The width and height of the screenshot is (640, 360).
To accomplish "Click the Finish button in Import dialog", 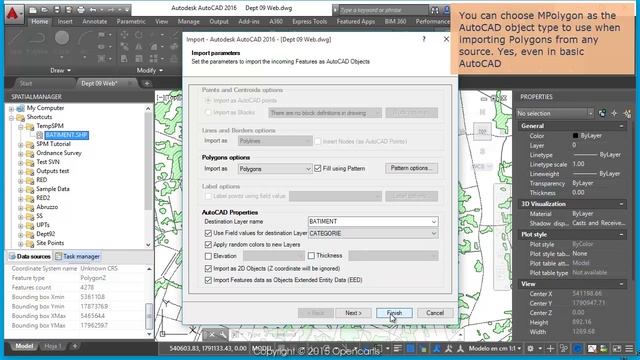I will (394, 313).
